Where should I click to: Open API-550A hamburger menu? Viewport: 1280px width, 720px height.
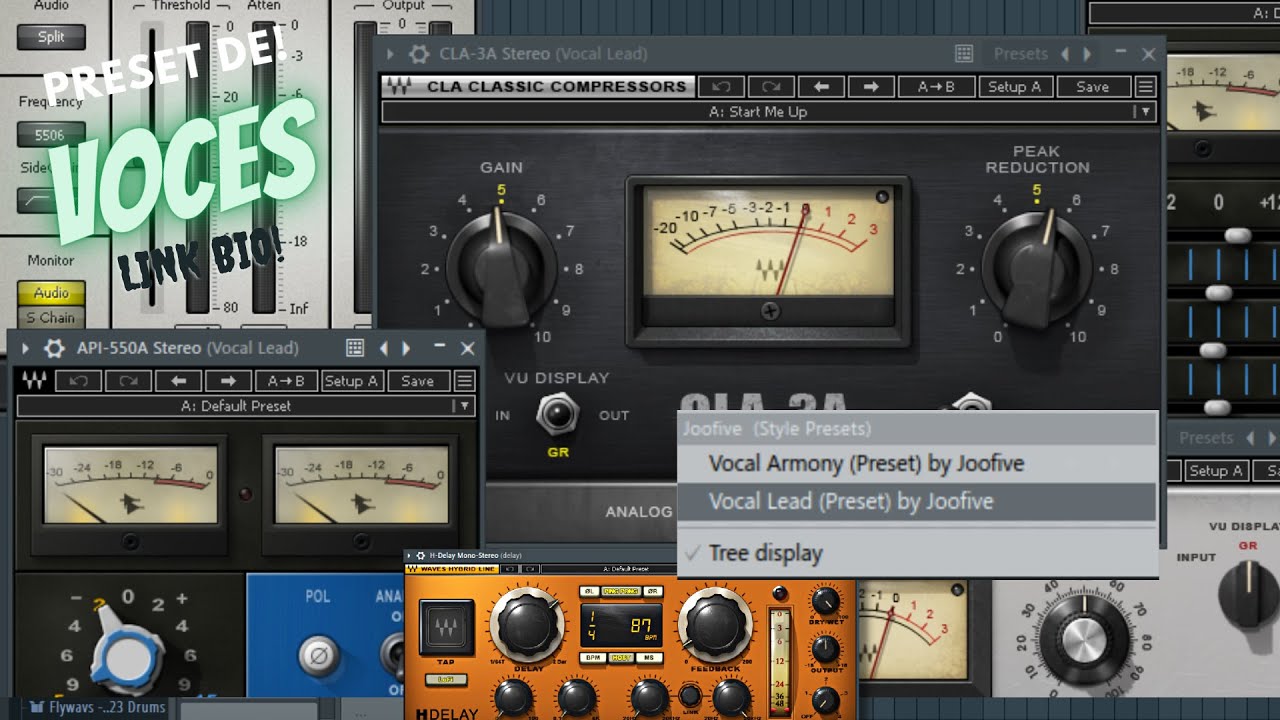click(x=464, y=381)
